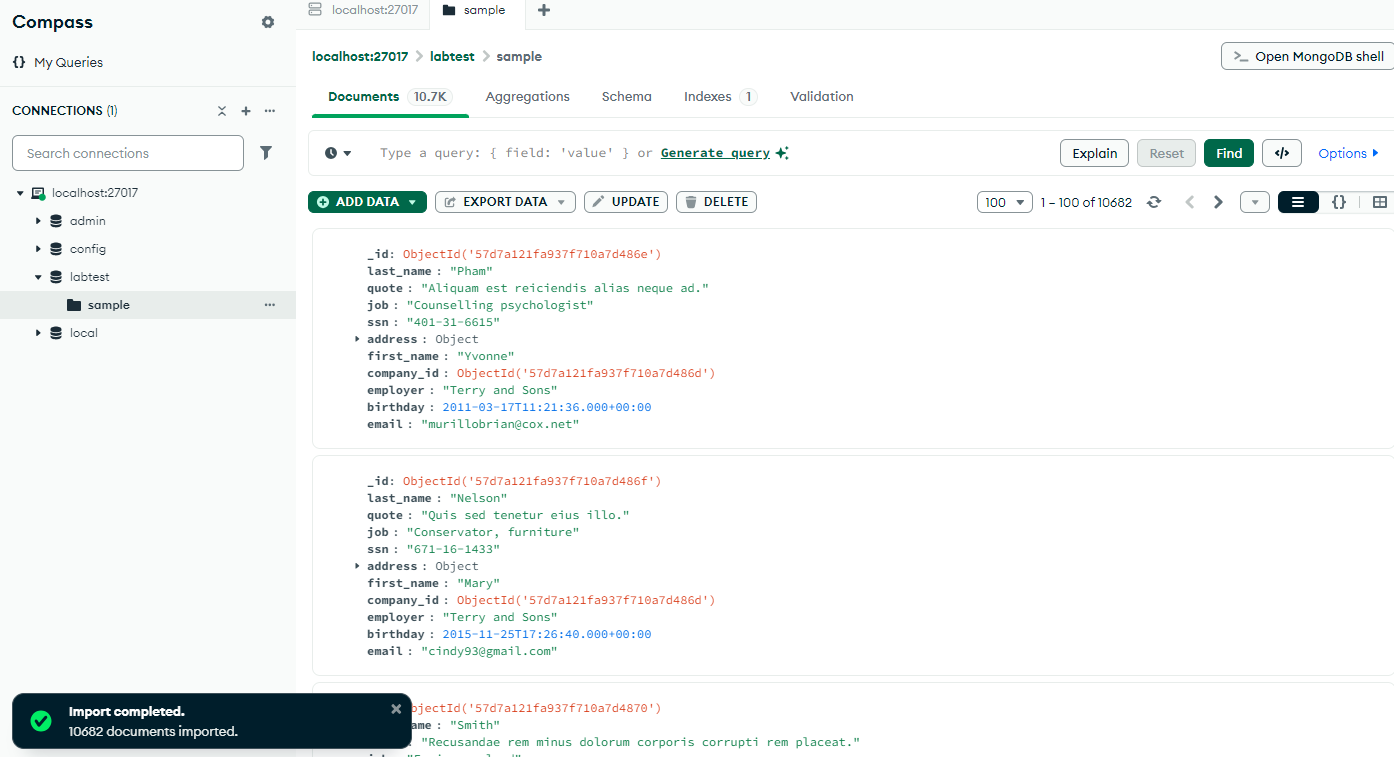The width and height of the screenshot is (1394, 757).
Task: Open query code export icon button
Action: pyautogui.click(x=1282, y=153)
